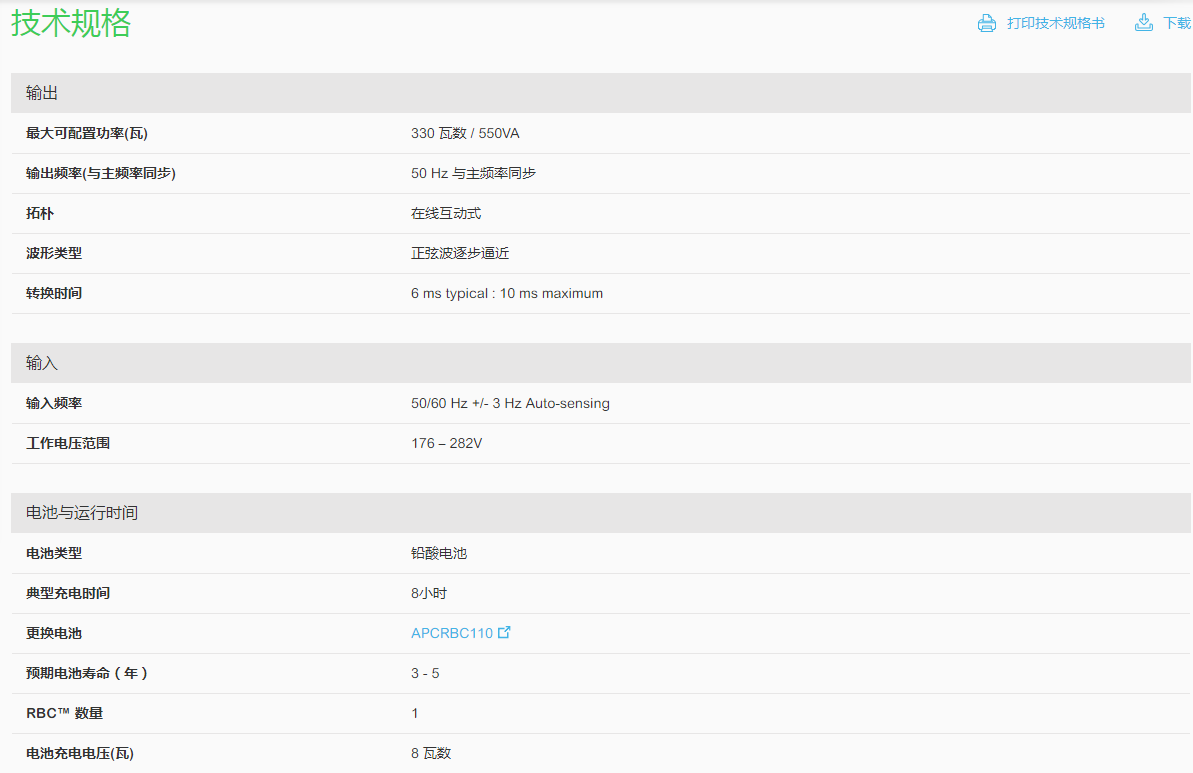Screen dimensions: 1193x773
Task: Click the 176 – 282V voltage range value
Action: (x=446, y=443)
